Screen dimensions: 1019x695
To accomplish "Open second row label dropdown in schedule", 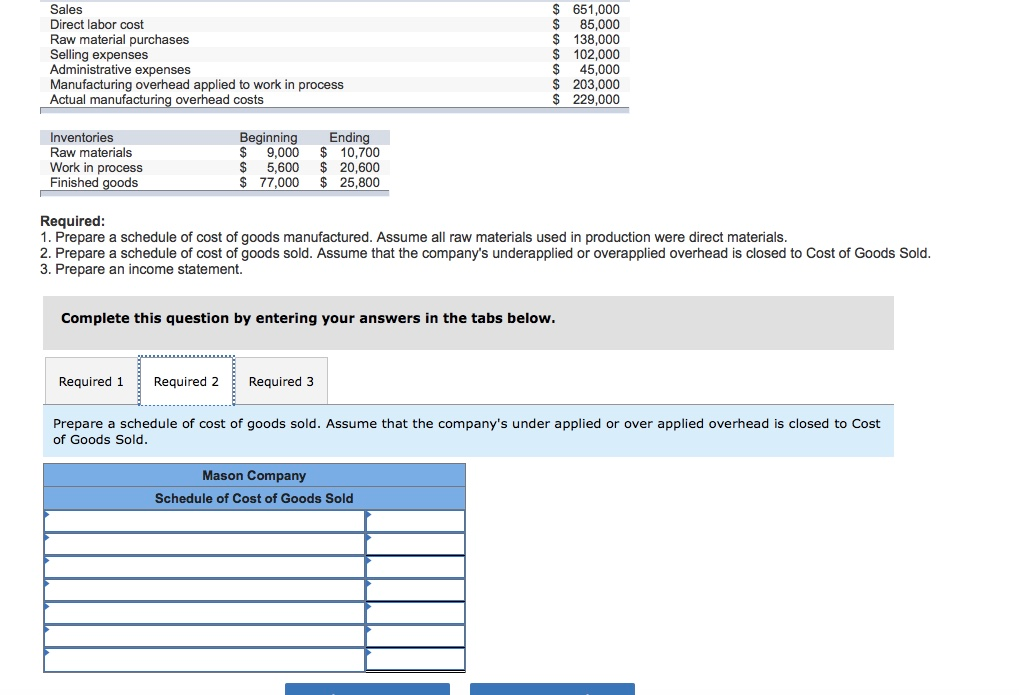I will point(205,544).
